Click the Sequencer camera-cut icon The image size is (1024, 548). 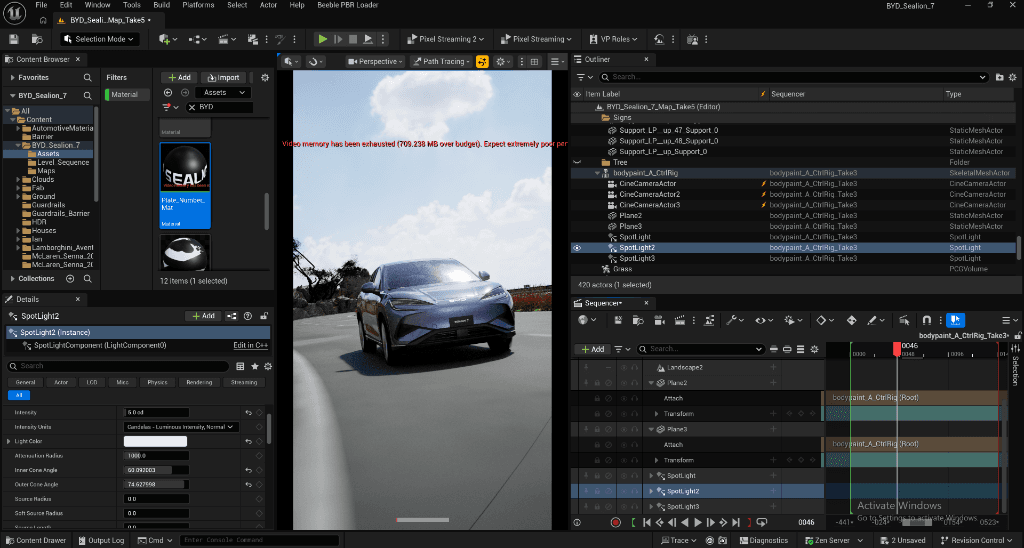659,320
